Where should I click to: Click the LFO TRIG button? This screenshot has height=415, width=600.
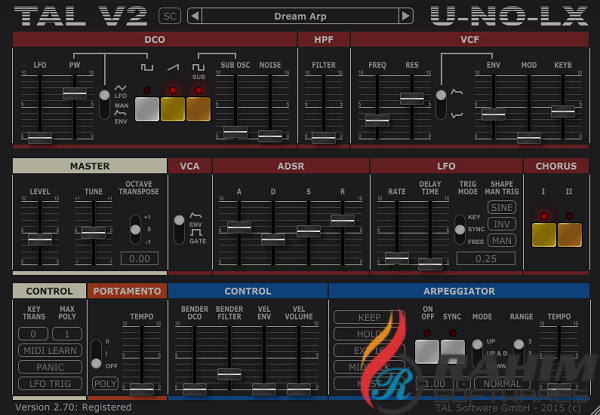pyautogui.click(x=50, y=384)
